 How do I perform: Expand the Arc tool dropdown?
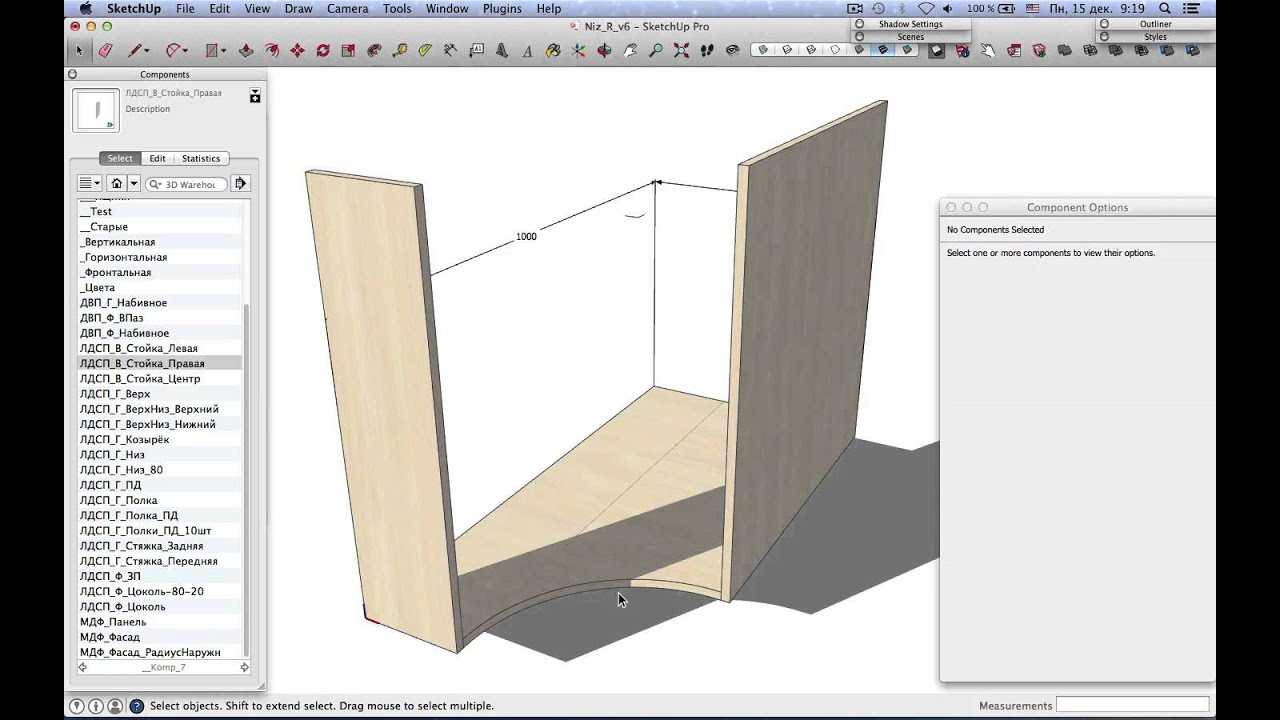click(185, 51)
